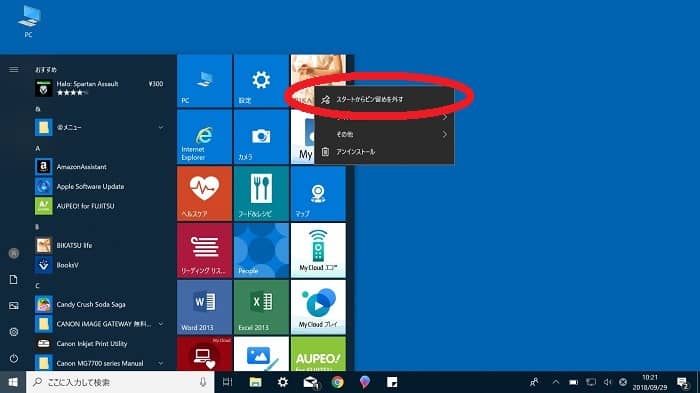Click the Windows Start button

[13, 382]
